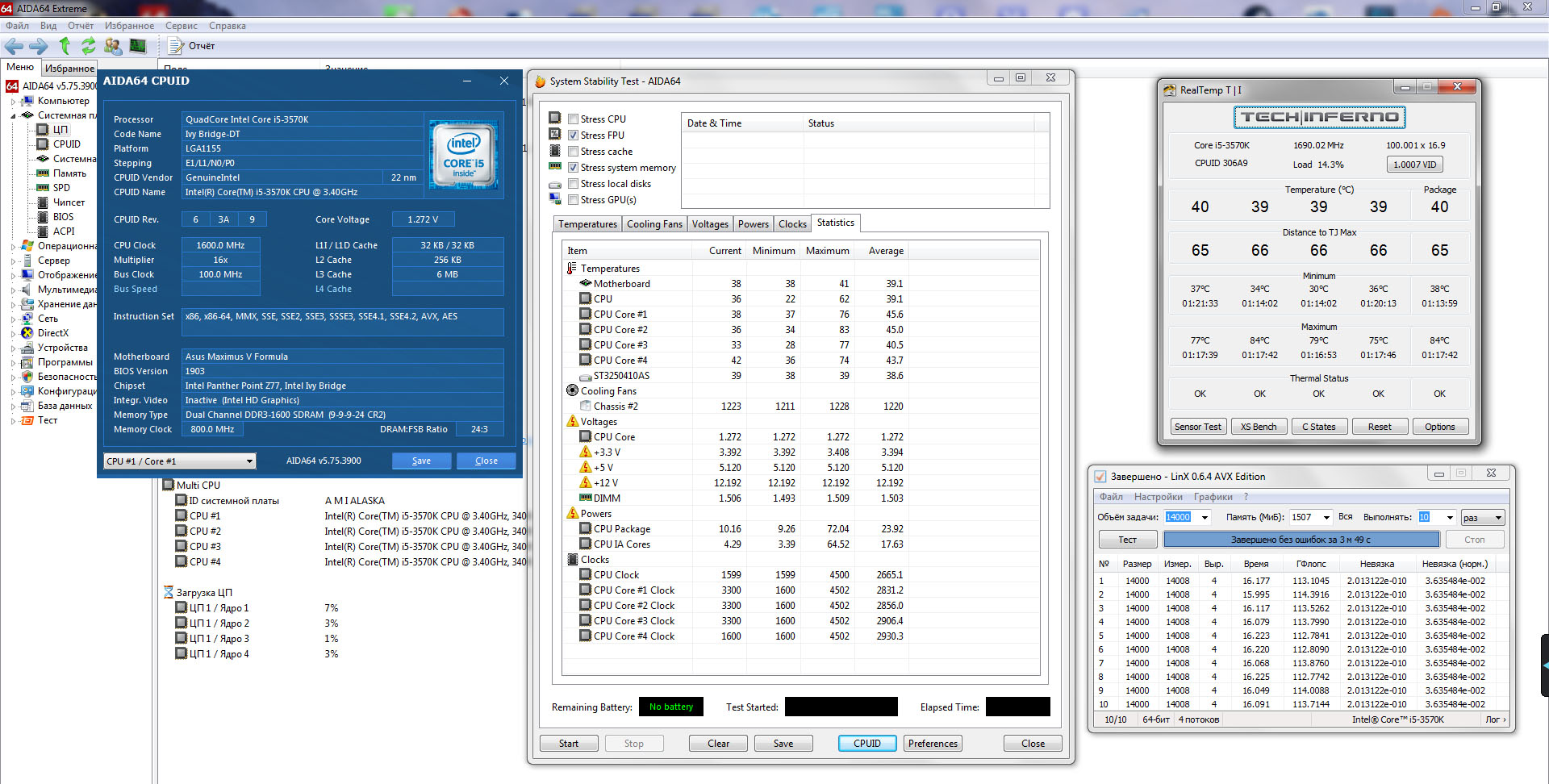Click Start in System Stability Test
1549x784 pixels.
pyautogui.click(x=569, y=744)
